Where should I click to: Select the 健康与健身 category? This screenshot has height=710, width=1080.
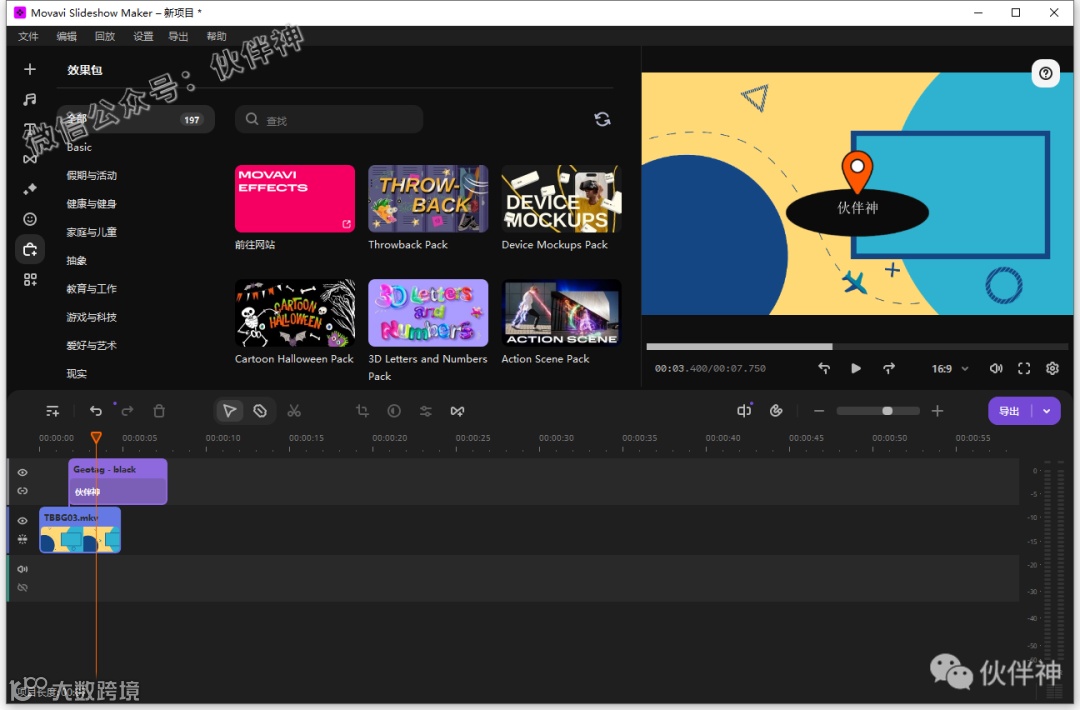pos(92,204)
